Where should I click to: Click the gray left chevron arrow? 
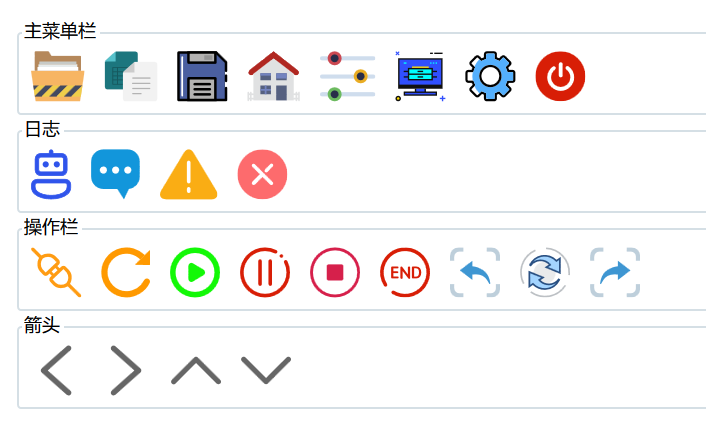56,370
